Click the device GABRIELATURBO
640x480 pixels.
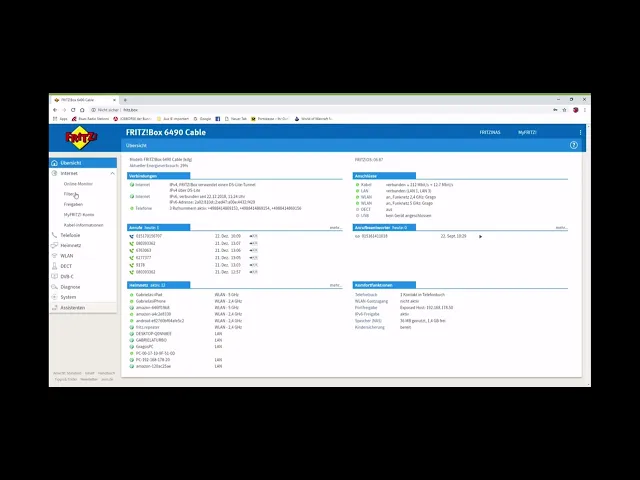[x=151, y=340]
